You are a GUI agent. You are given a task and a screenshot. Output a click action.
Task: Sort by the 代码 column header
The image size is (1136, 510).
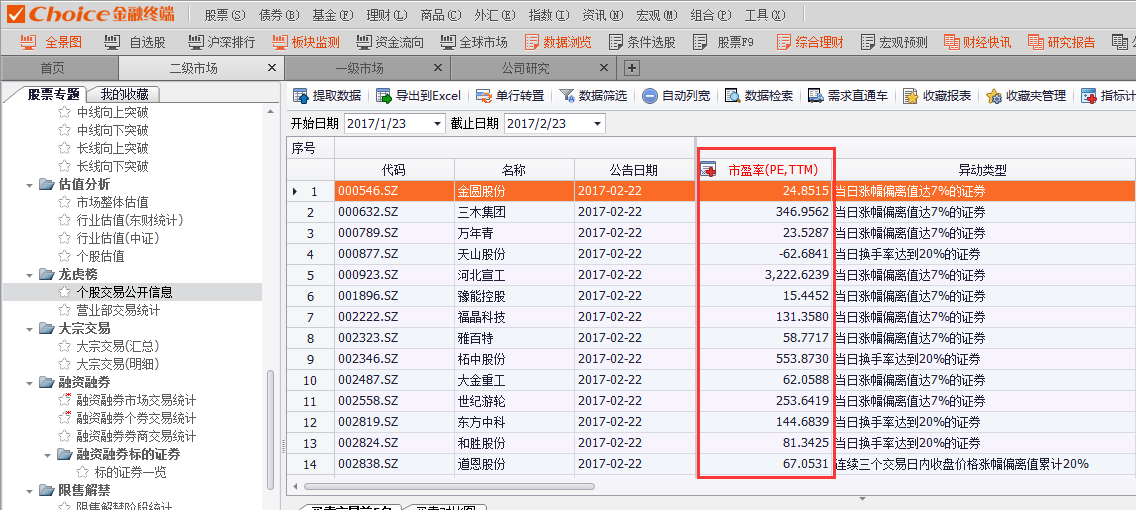point(394,170)
